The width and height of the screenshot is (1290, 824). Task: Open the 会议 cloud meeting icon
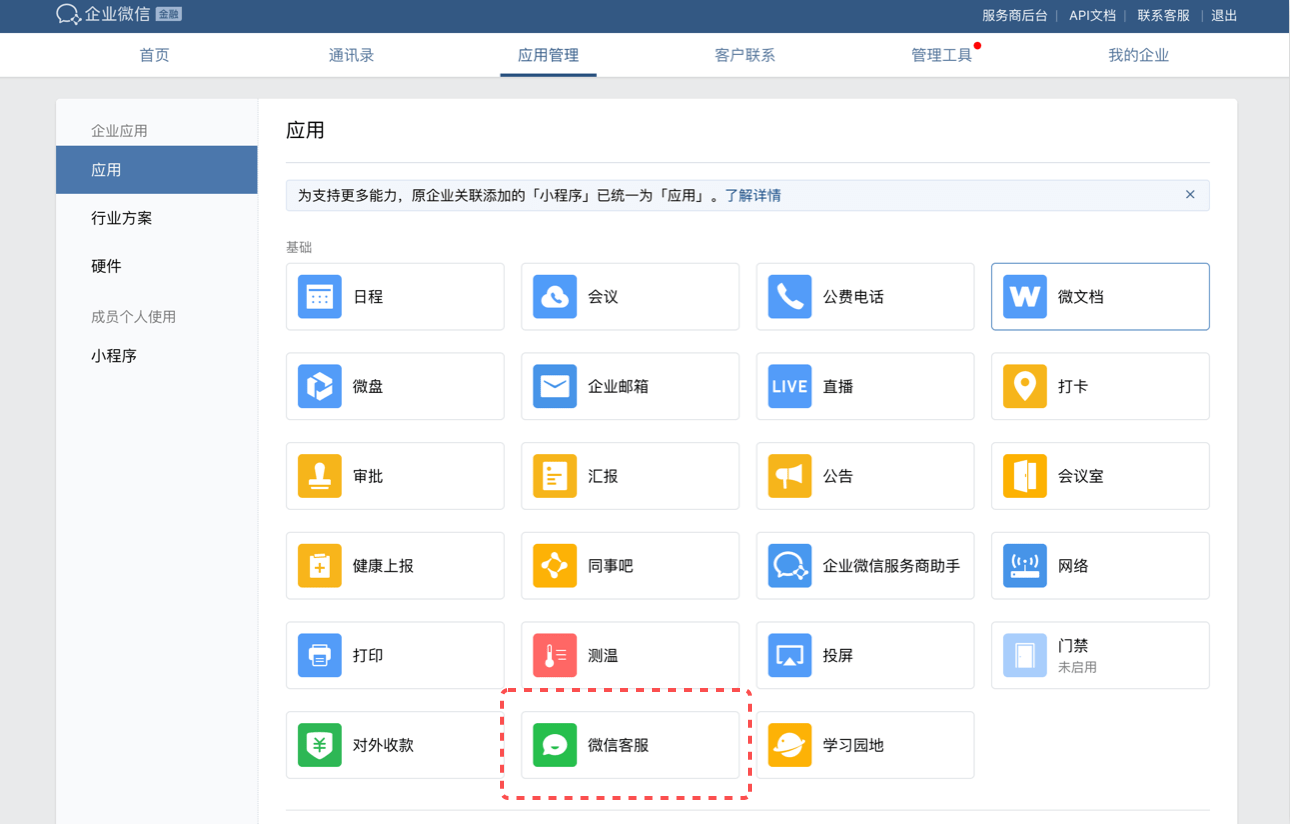(554, 297)
